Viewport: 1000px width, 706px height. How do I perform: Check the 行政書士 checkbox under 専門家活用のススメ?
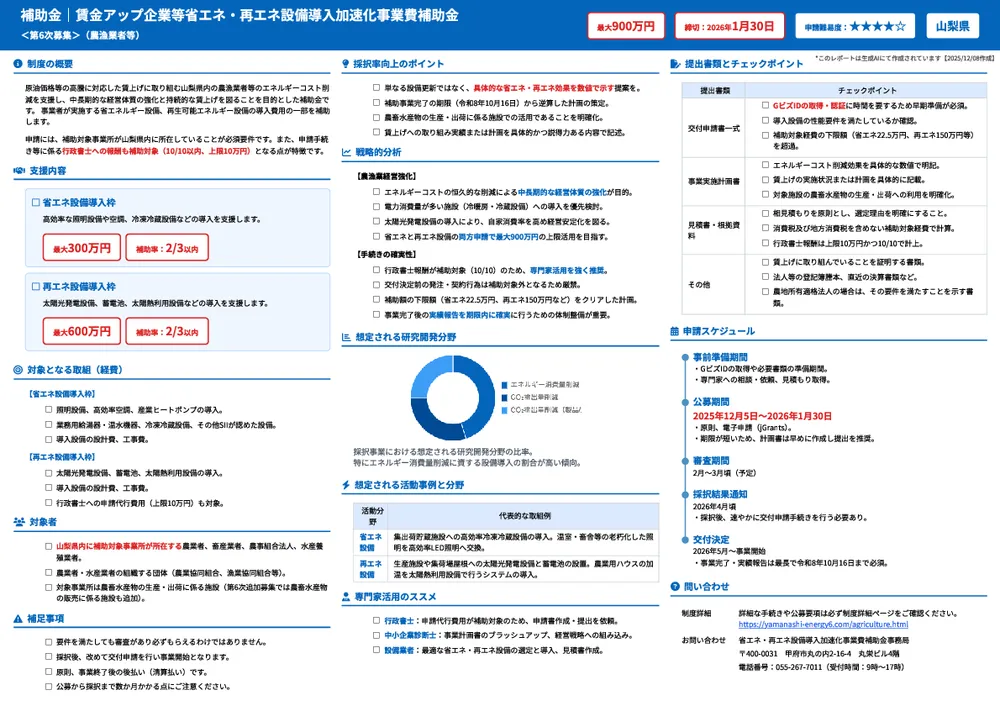pos(374,620)
